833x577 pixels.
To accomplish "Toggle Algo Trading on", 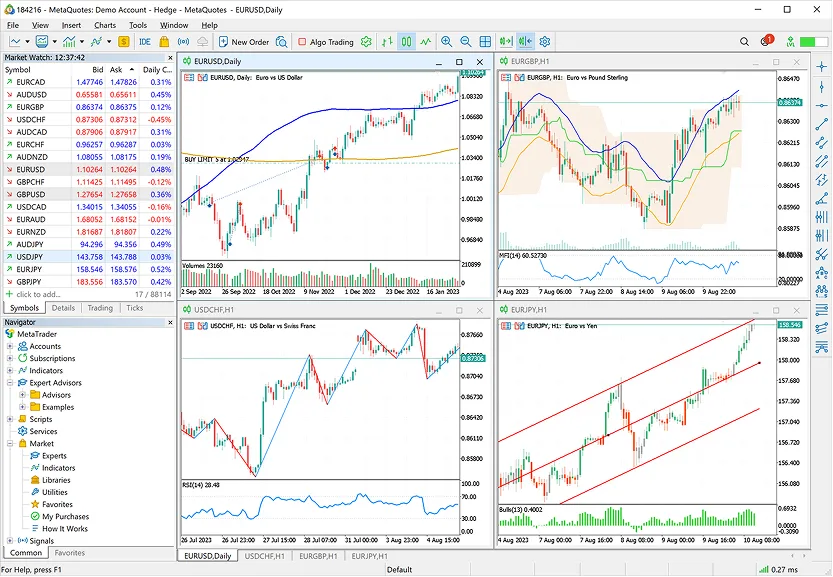I will tap(326, 42).
